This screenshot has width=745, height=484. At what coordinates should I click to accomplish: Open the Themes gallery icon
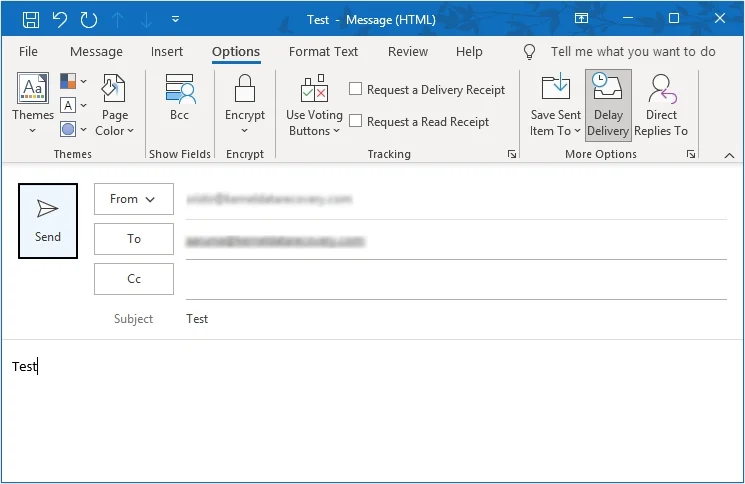(33, 91)
